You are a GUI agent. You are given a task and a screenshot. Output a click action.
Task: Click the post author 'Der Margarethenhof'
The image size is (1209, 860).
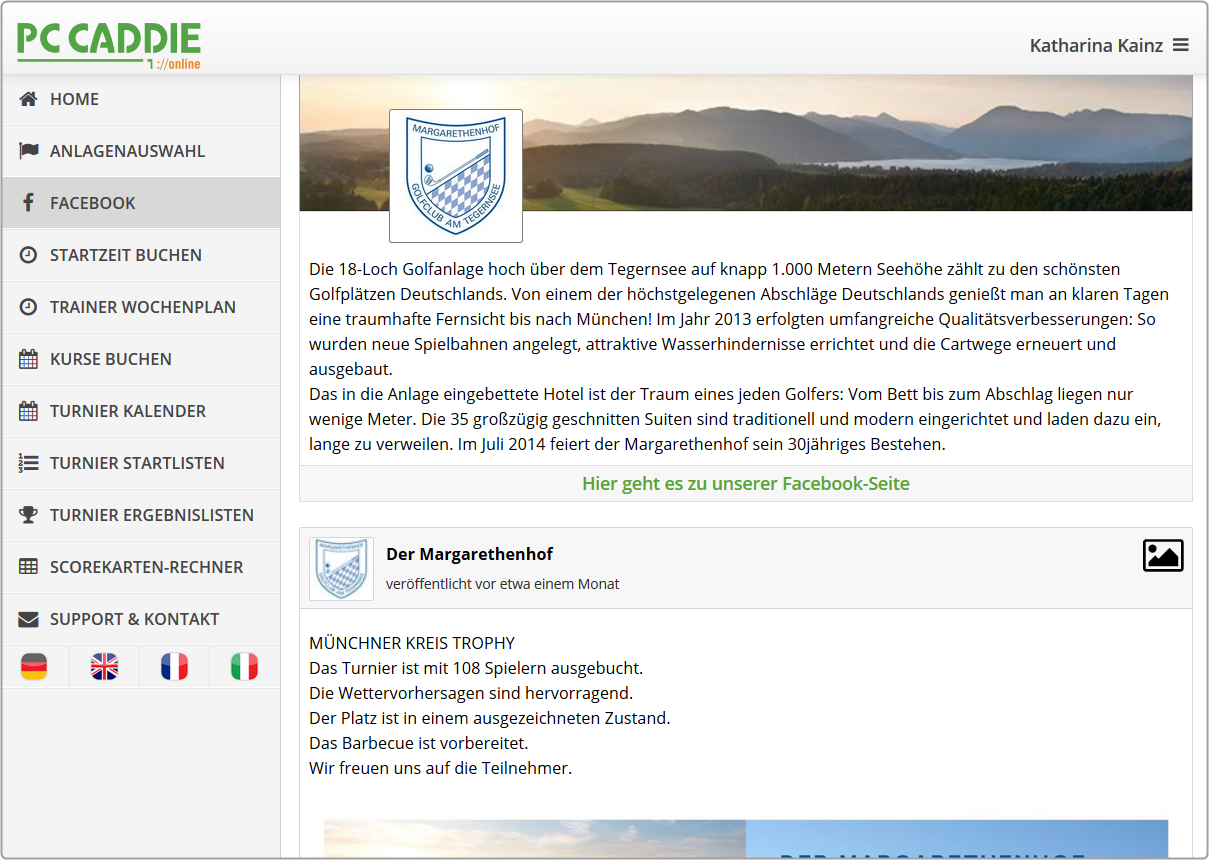(469, 554)
